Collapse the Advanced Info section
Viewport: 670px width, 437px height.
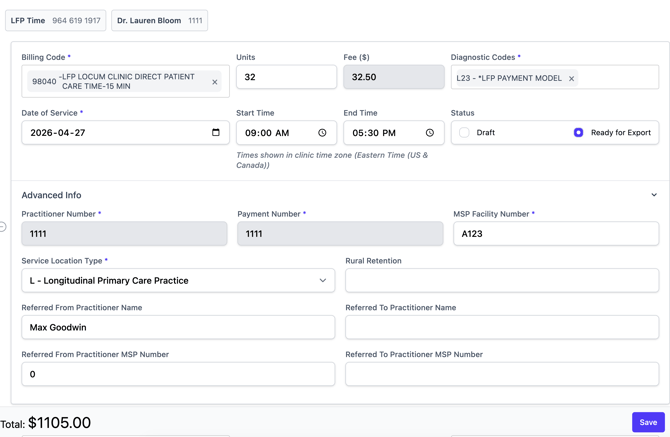coord(654,195)
